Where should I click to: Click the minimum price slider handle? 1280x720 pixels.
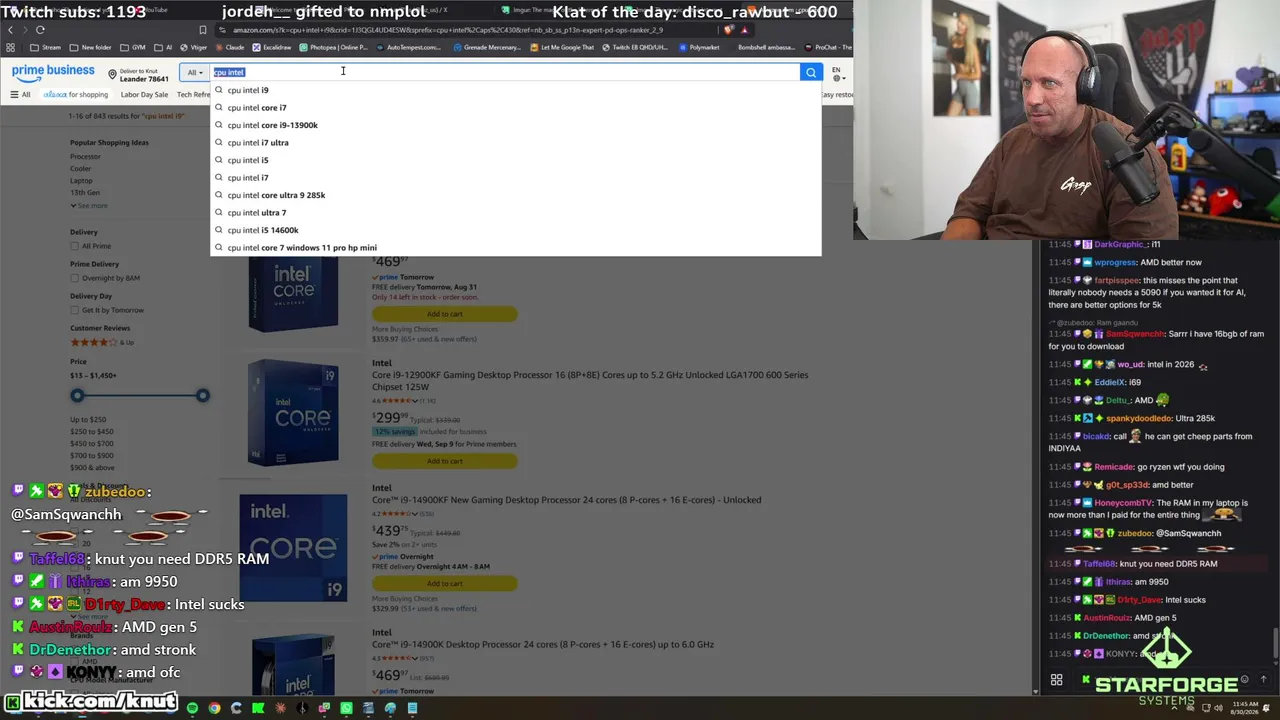coord(77,396)
